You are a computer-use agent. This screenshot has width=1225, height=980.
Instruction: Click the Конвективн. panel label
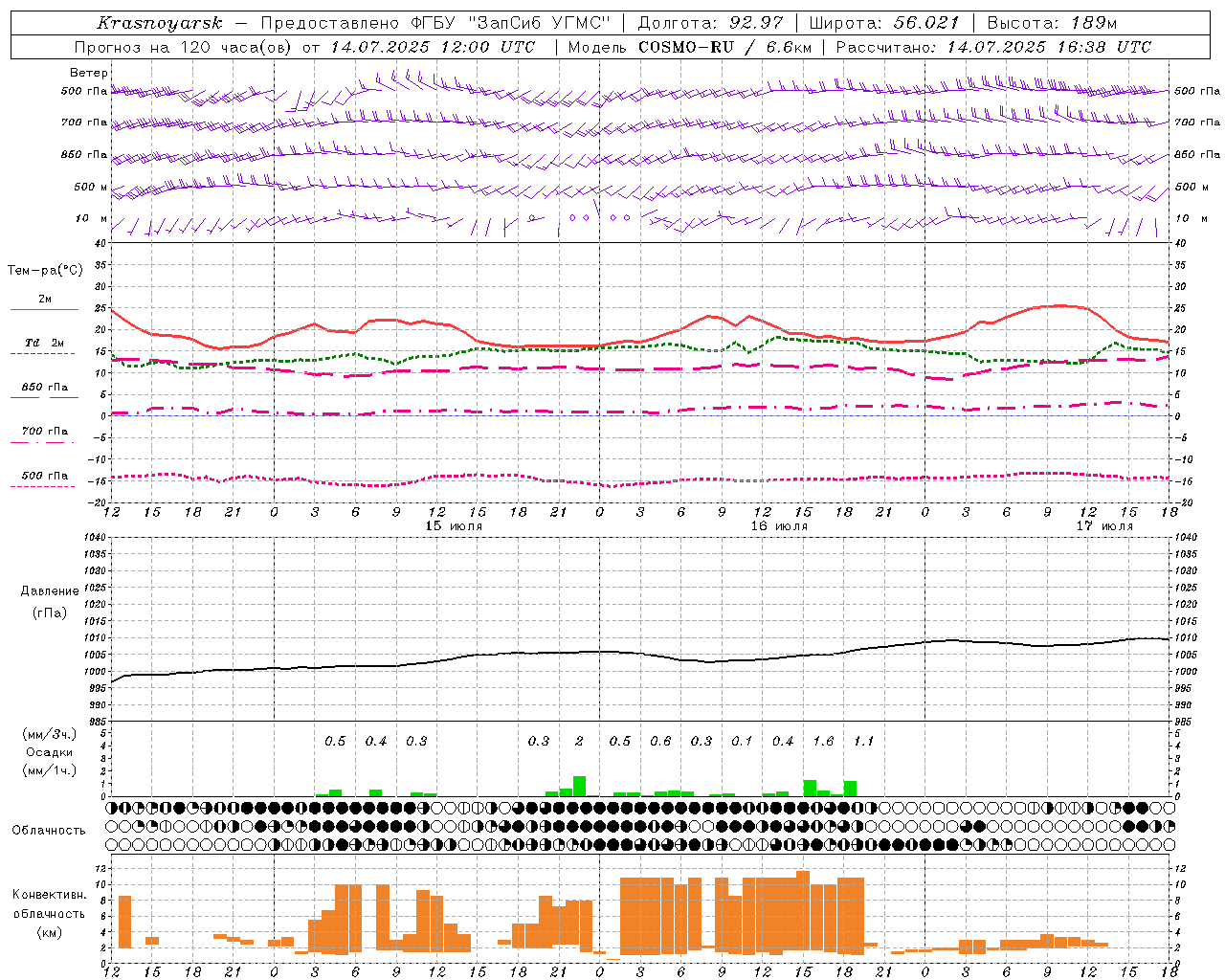click(x=50, y=895)
